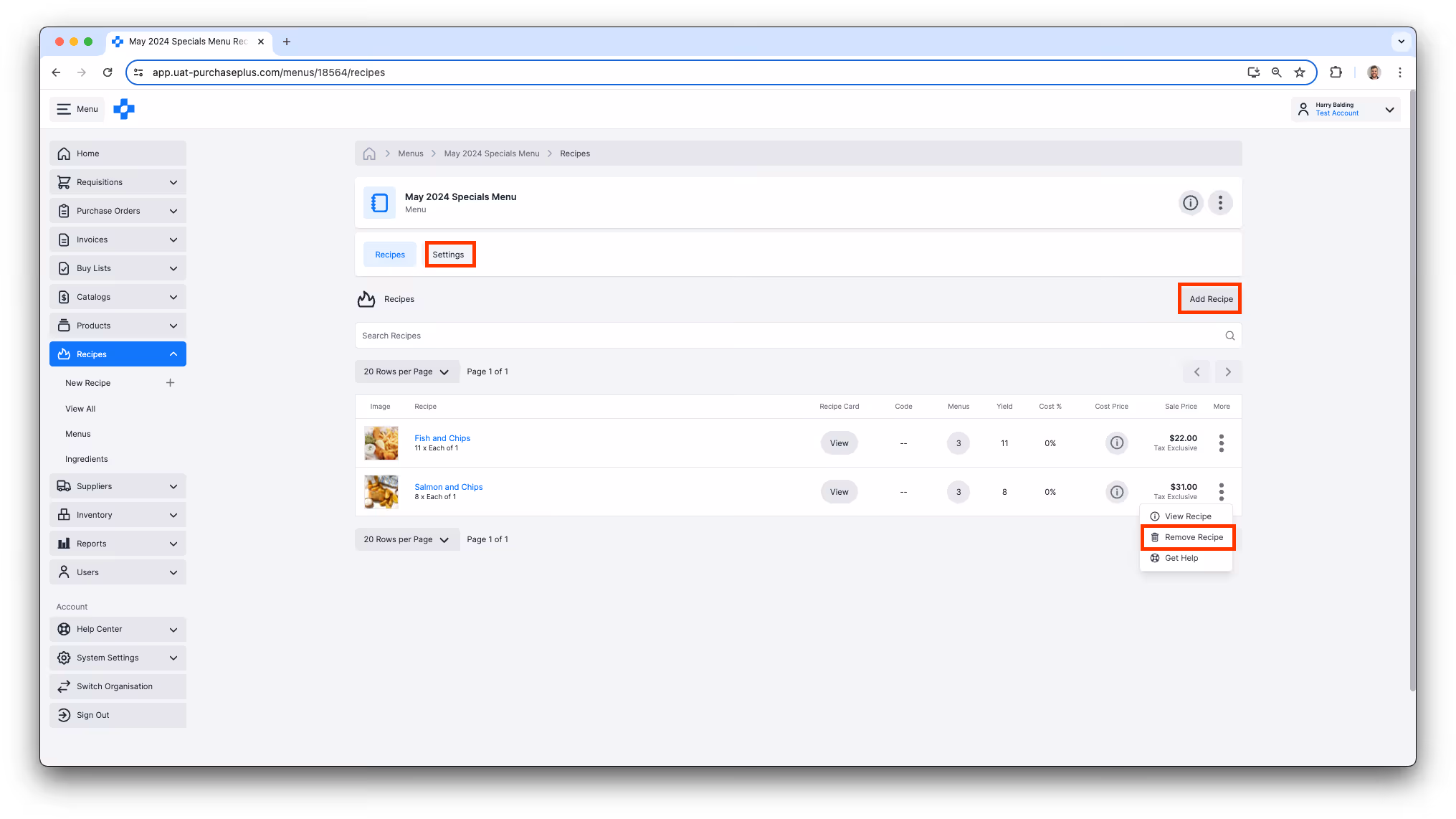The image size is (1456, 819).
Task: Click the PurchasePlus blue cross logo
Action: 124,109
